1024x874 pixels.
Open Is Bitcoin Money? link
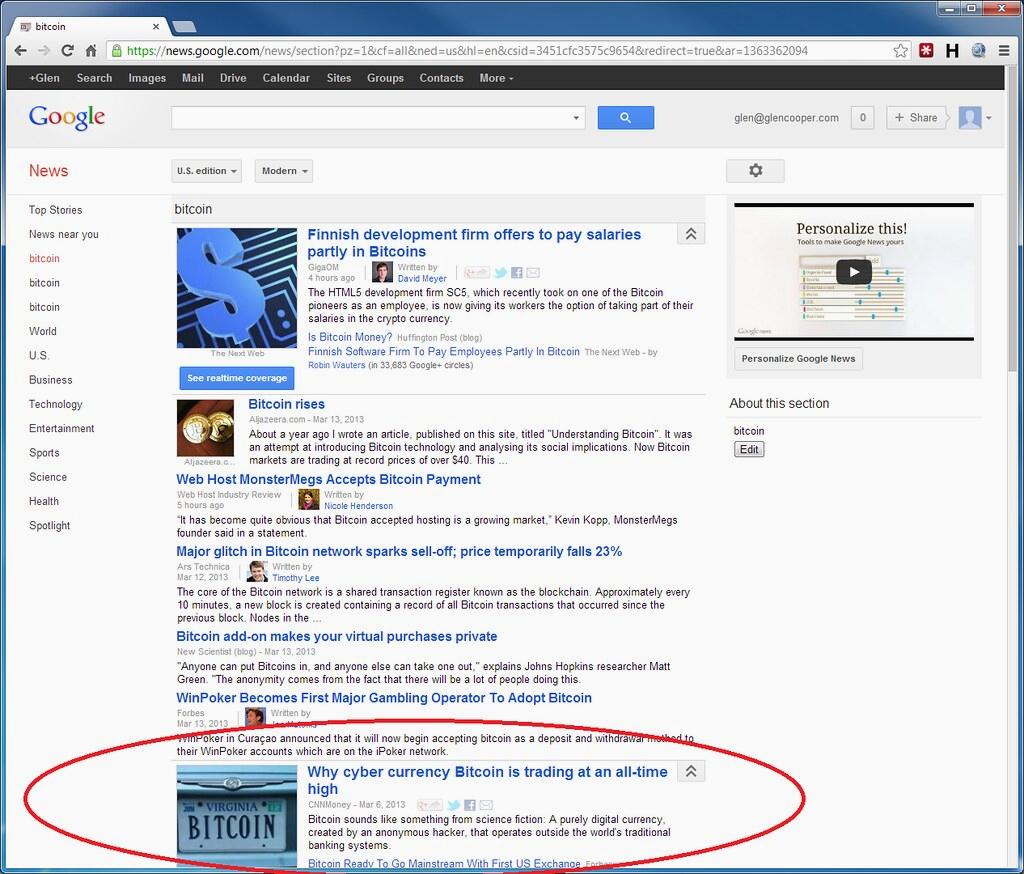click(350, 337)
